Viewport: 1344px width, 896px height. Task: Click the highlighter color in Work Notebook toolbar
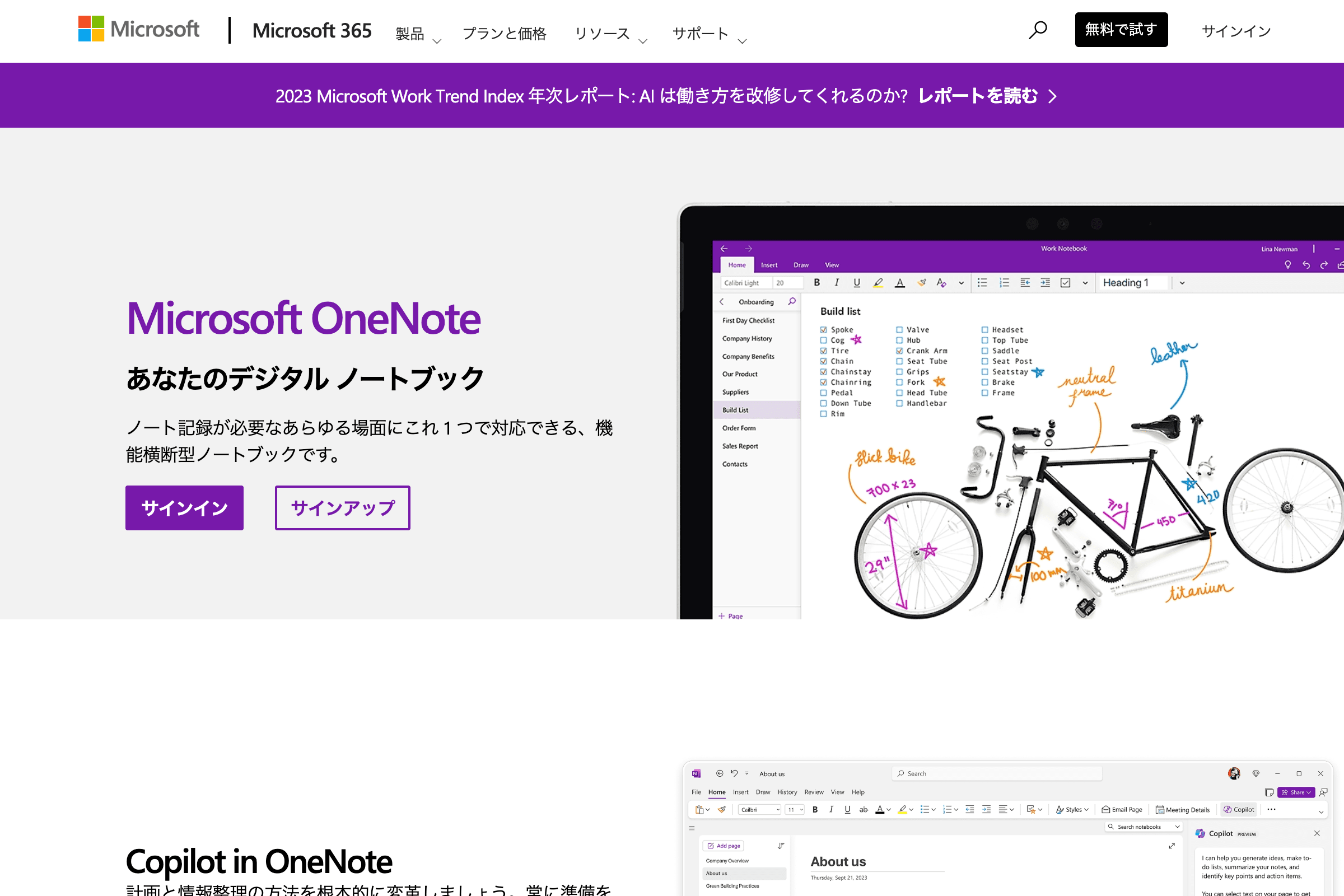878,282
